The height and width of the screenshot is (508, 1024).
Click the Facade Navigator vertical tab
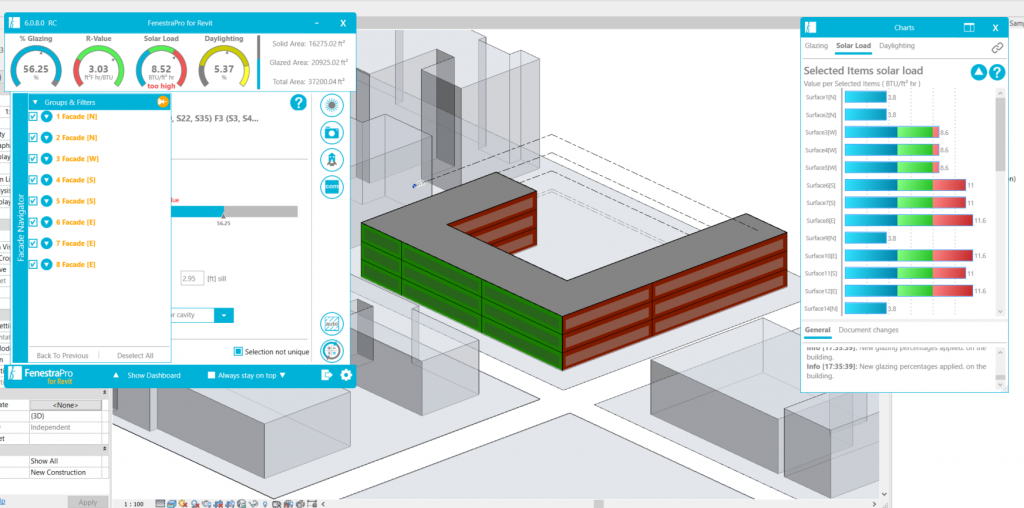pos(20,227)
